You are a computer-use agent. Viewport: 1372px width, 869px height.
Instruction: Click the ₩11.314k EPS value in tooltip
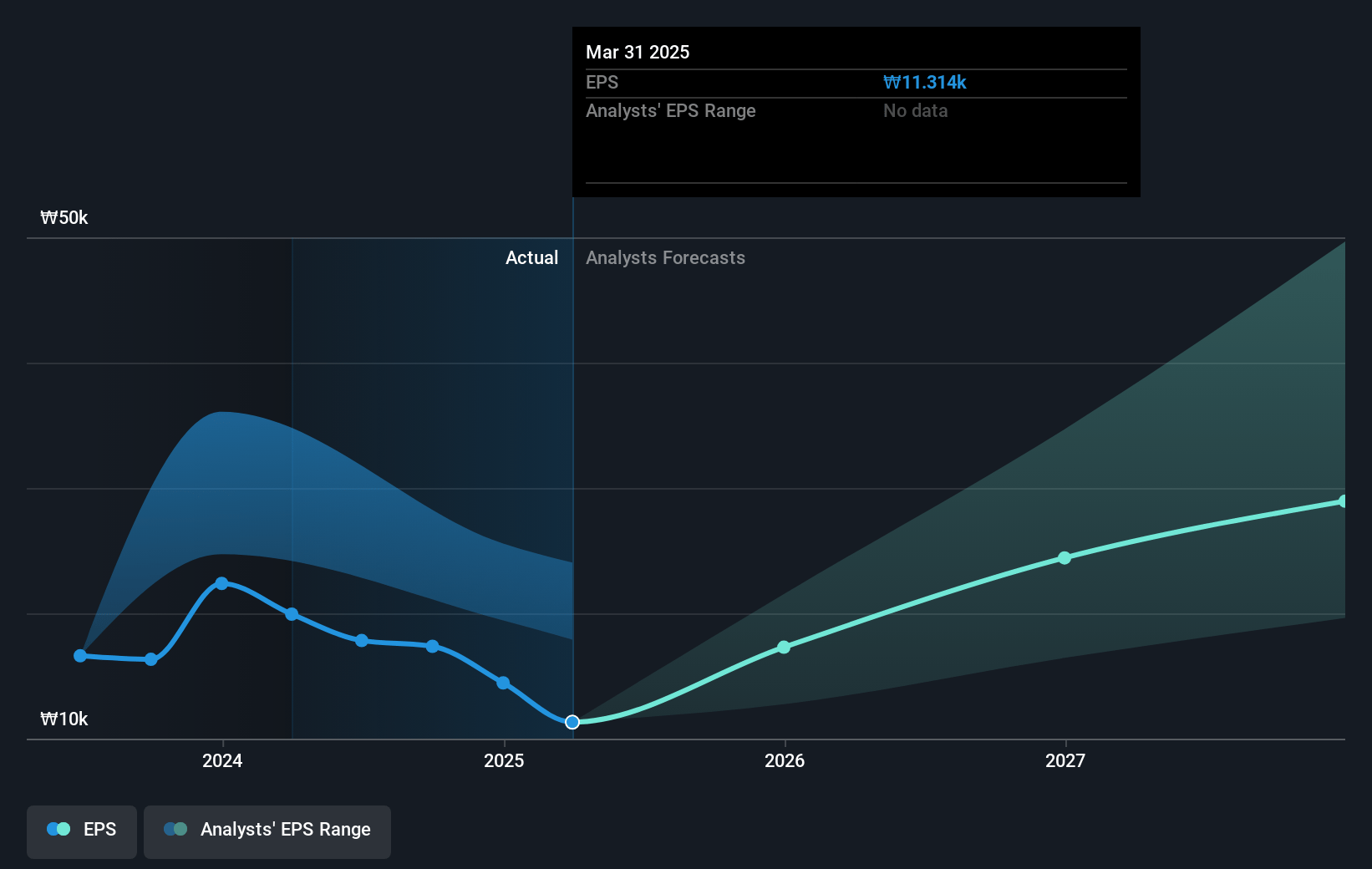924,83
